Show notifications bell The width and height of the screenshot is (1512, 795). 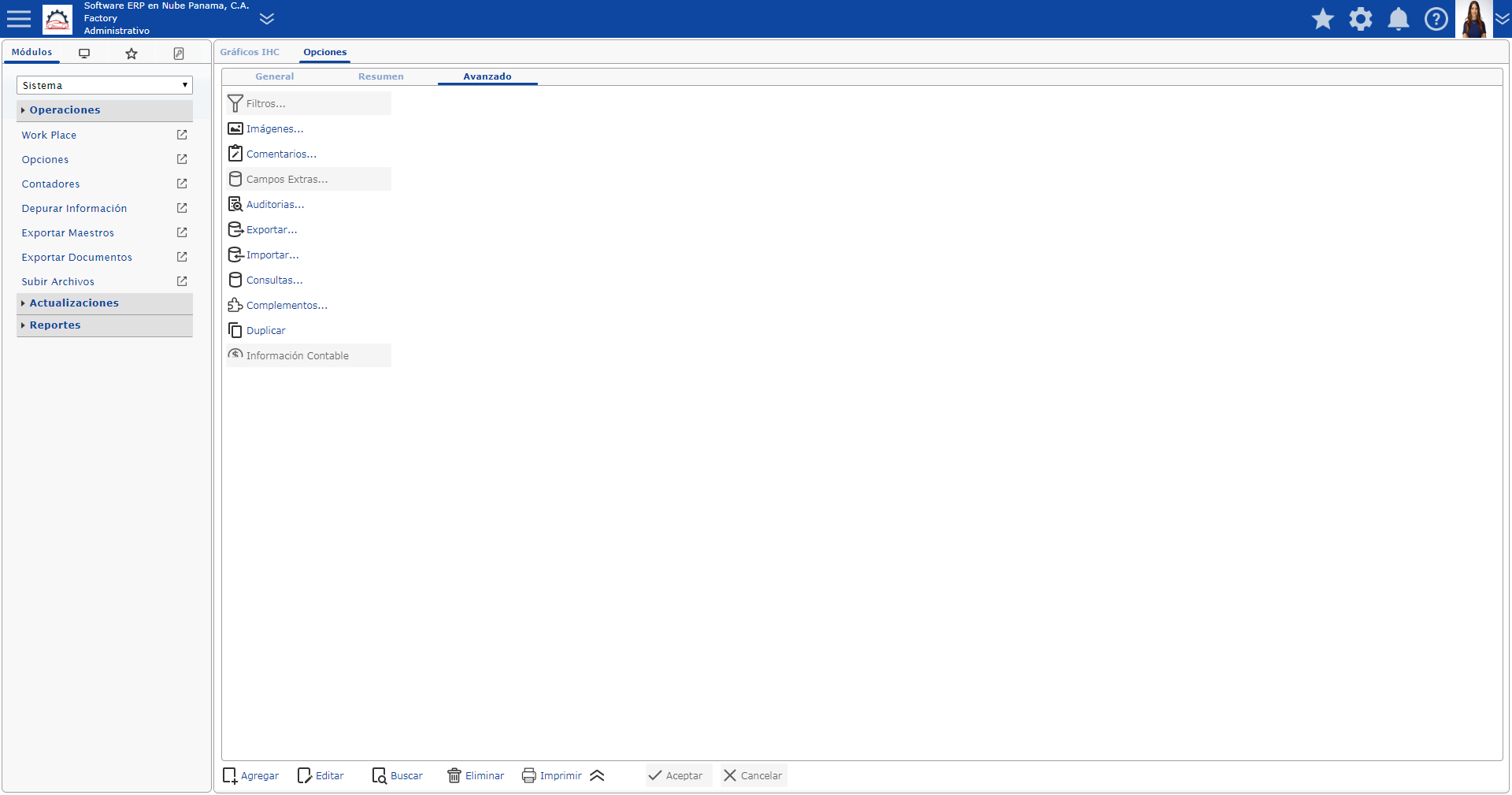[x=1399, y=19]
